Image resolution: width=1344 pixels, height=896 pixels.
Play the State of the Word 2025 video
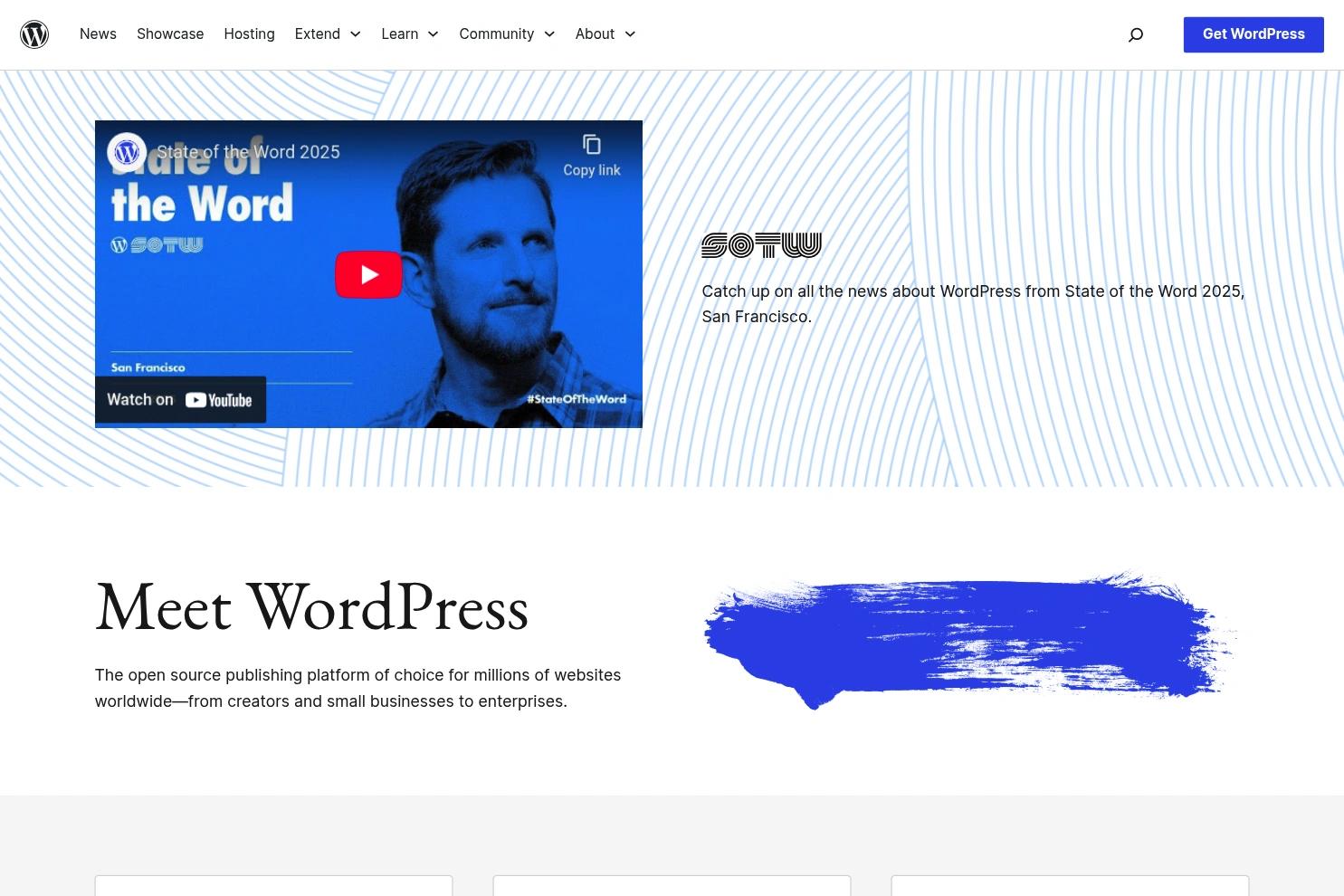pyautogui.click(x=368, y=274)
